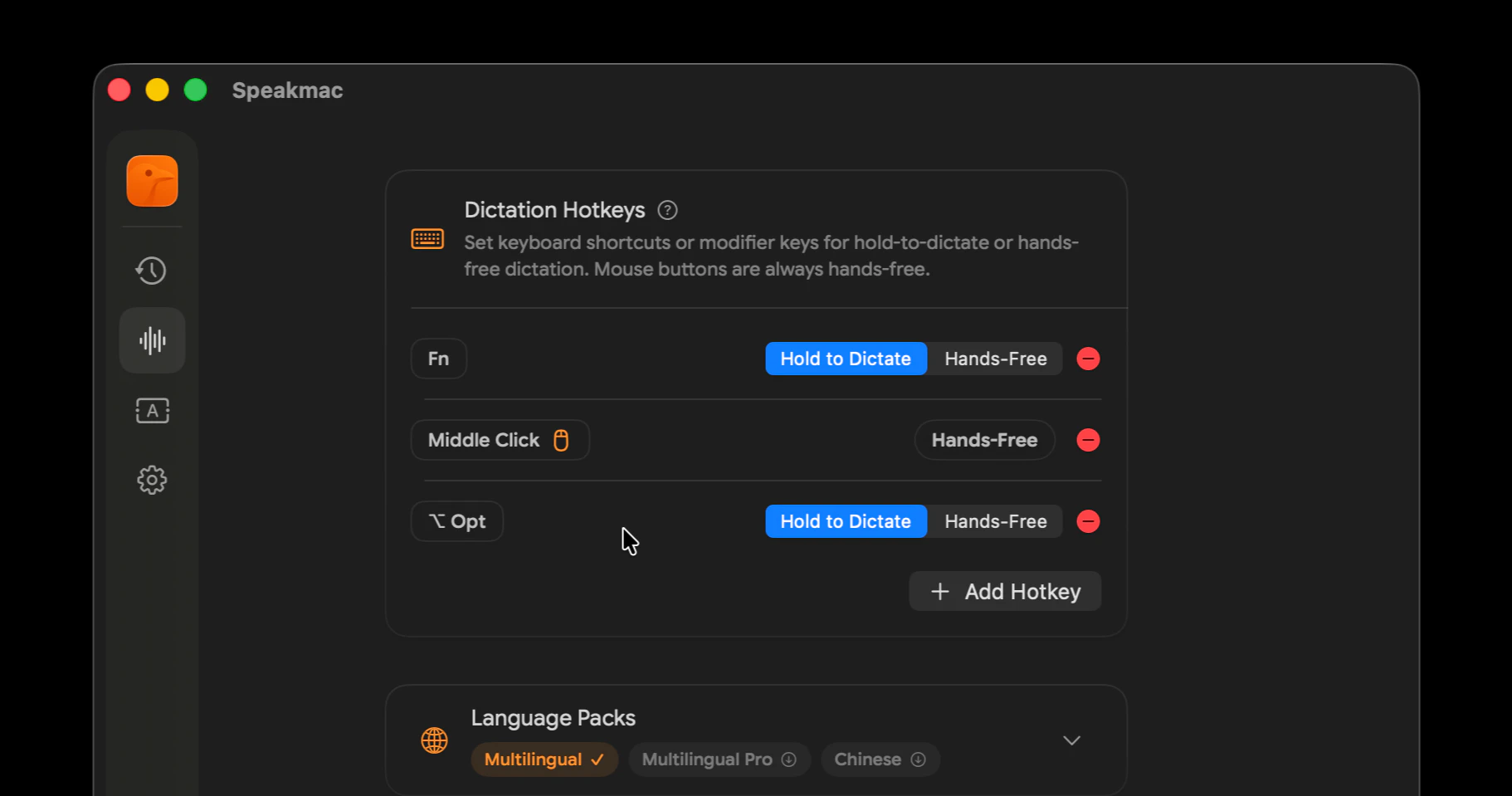
Task: Select the audio waveform sidebar icon
Action: (x=152, y=339)
